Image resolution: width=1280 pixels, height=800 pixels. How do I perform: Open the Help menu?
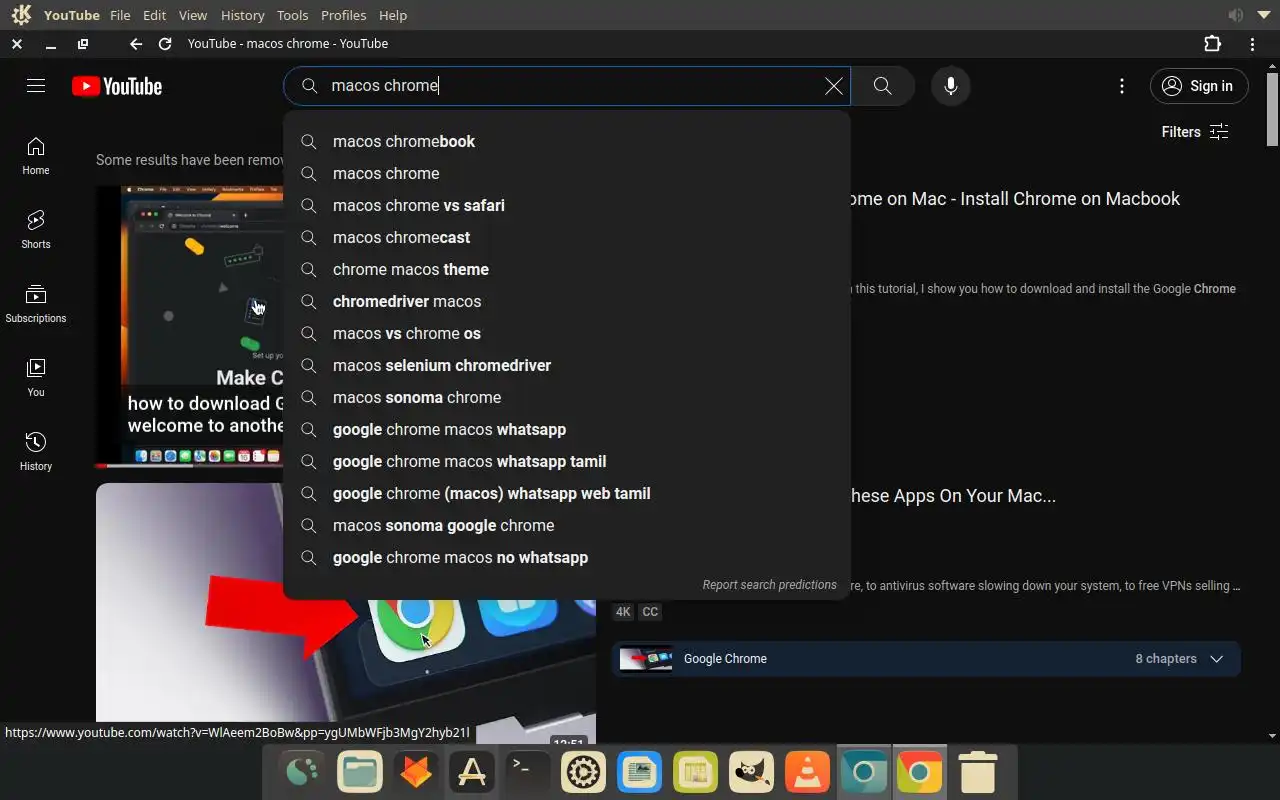point(393,15)
